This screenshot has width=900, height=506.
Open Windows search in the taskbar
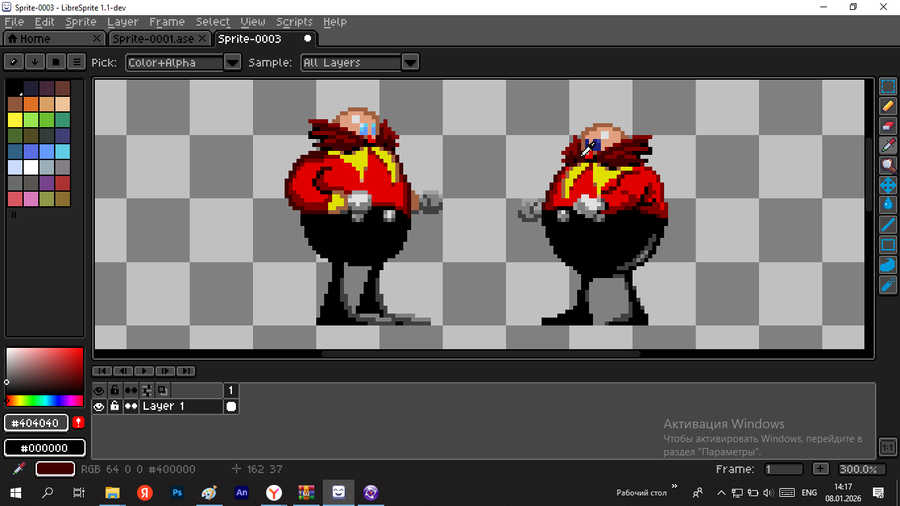pyautogui.click(x=48, y=492)
